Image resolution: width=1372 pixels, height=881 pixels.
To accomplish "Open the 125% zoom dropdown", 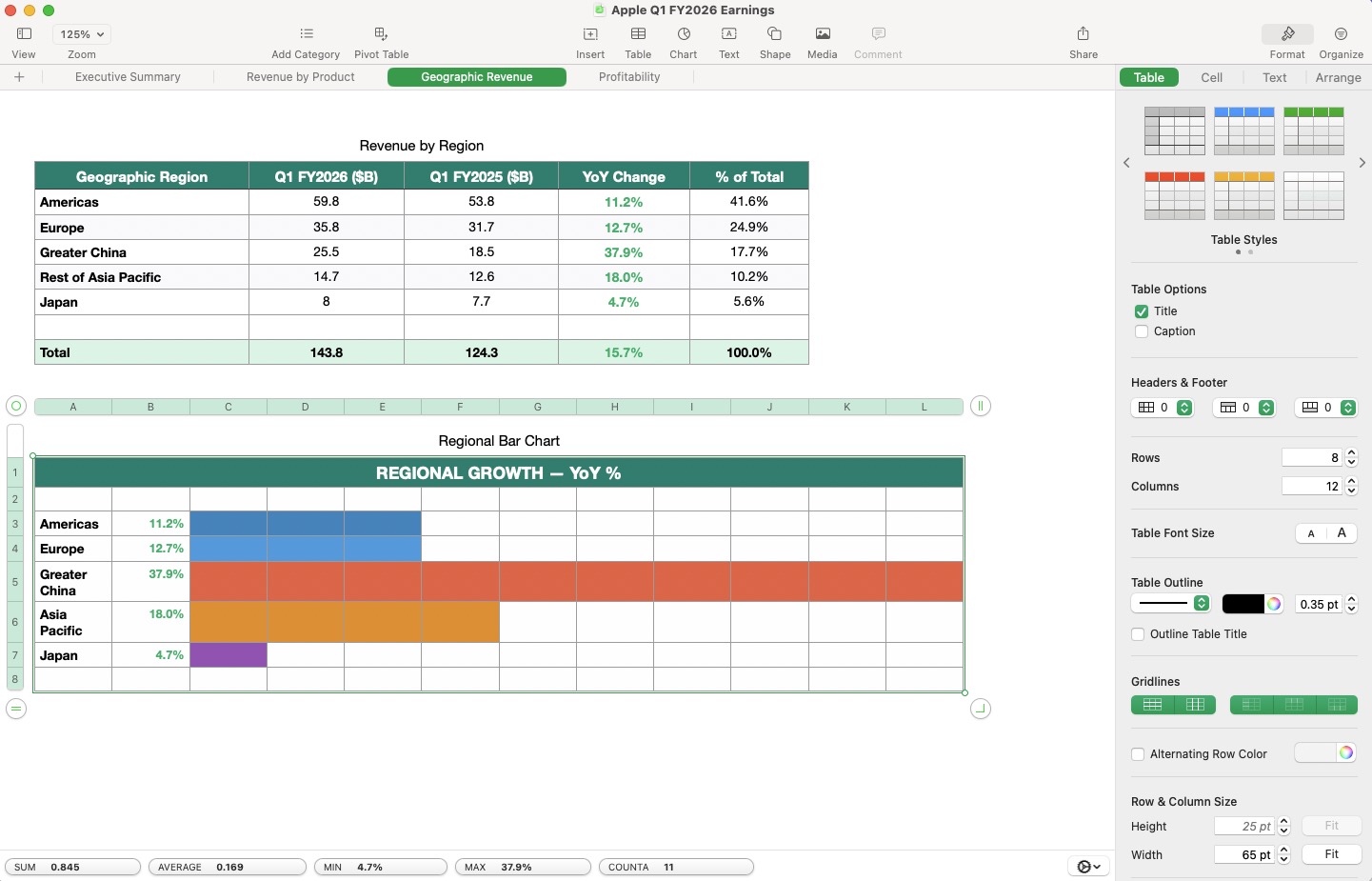I will 82,34.
